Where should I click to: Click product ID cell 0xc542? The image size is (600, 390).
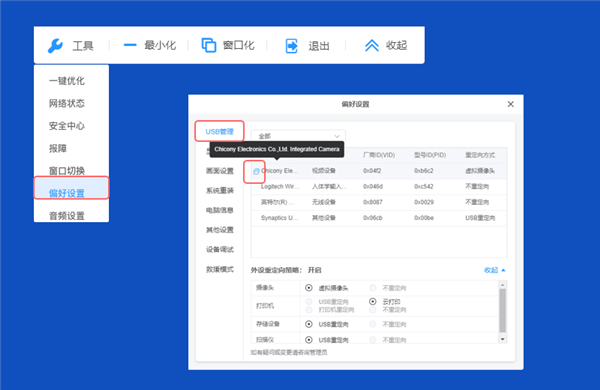click(x=424, y=186)
